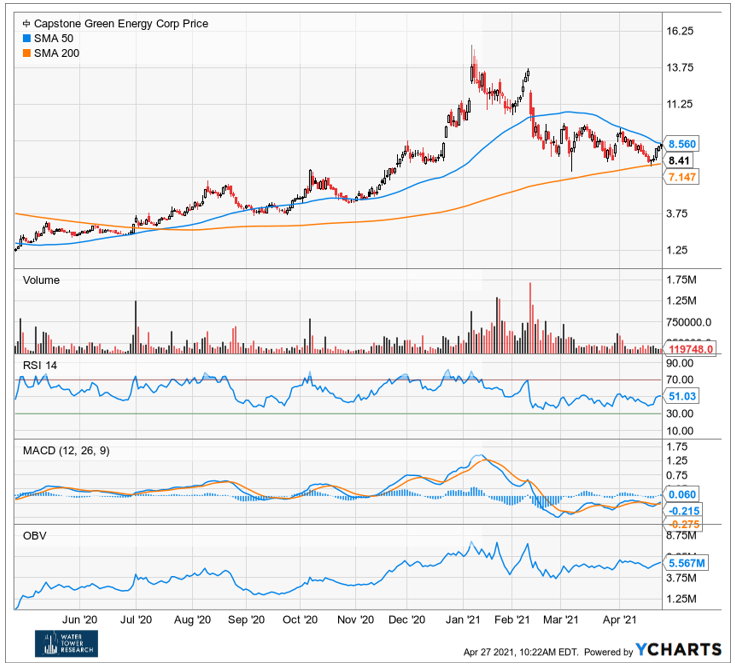Click the 10.00 RSI axis label
Viewport: 735px width, 666px height.
coord(680,430)
